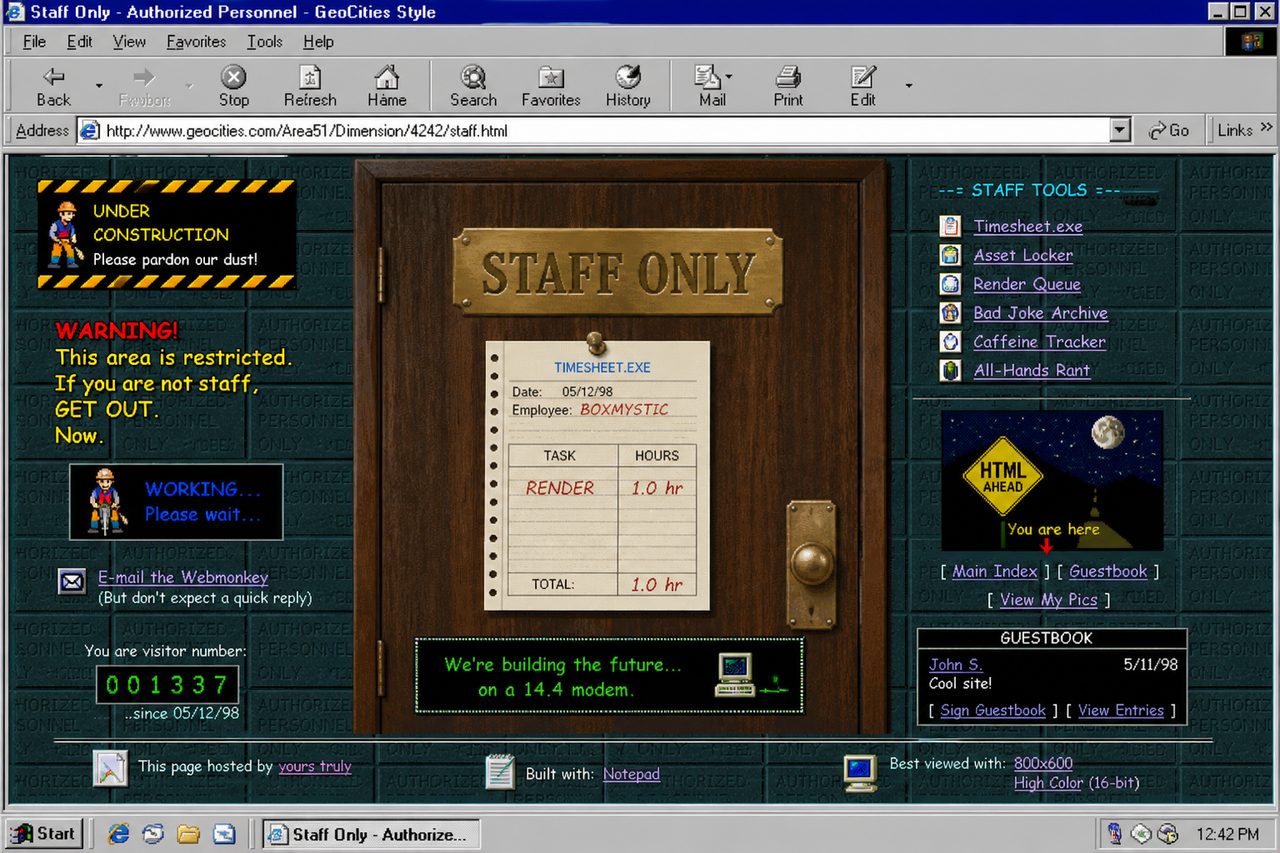This screenshot has height=853, width=1280.
Task: Stop loading the page
Action: pos(234,87)
